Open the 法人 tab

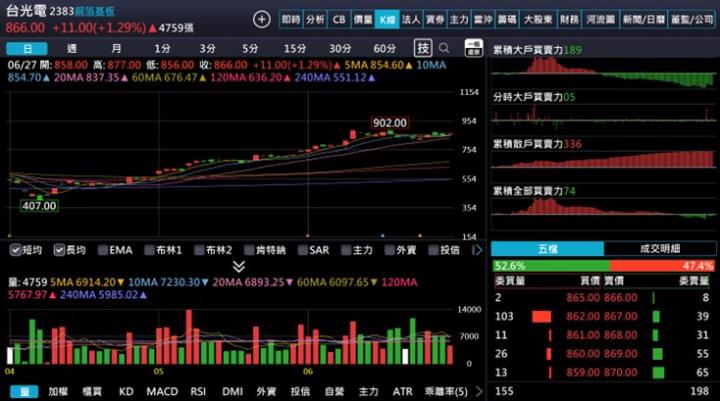(411, 19)
